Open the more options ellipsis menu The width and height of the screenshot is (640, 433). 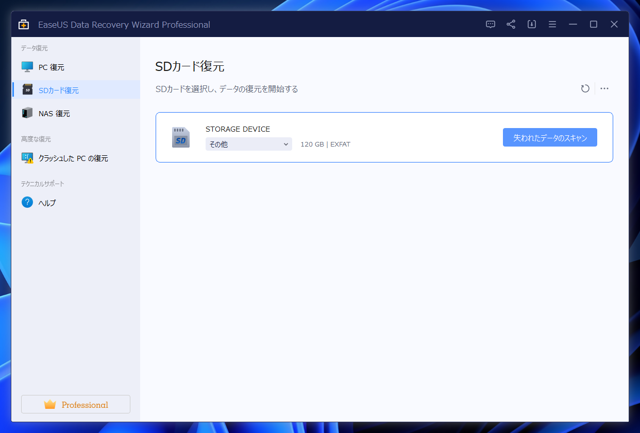pyautogui.click(x=604, y=89)
